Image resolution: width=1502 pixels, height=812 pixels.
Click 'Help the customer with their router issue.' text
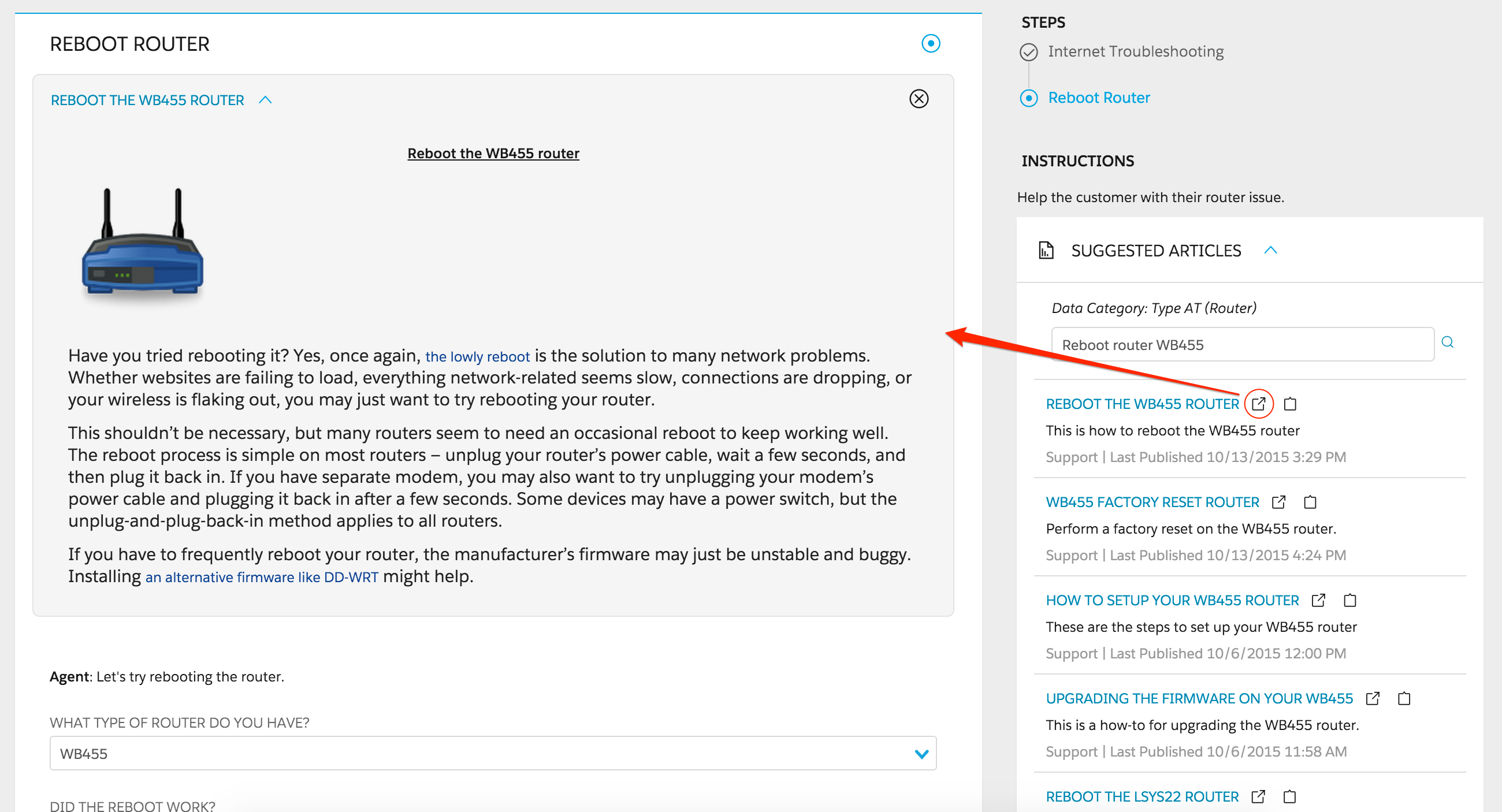(1150, 197)
